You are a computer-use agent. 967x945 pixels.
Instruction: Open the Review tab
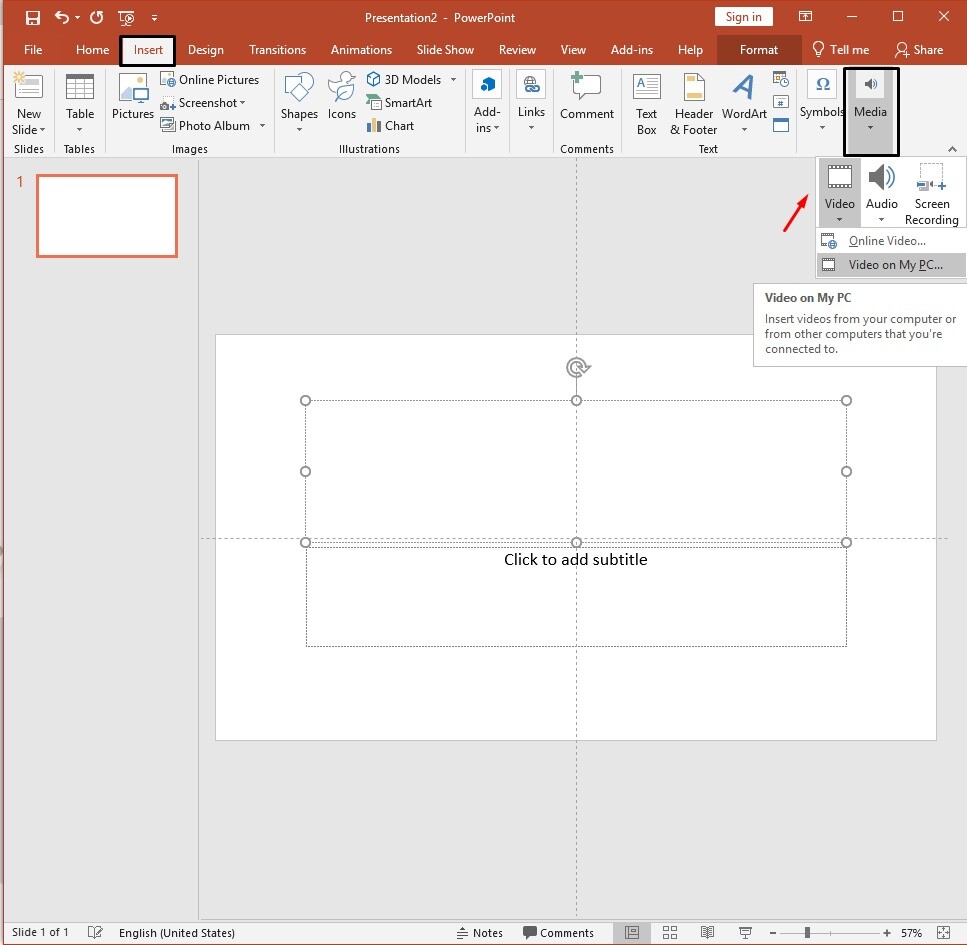click(x=517, y=50)
